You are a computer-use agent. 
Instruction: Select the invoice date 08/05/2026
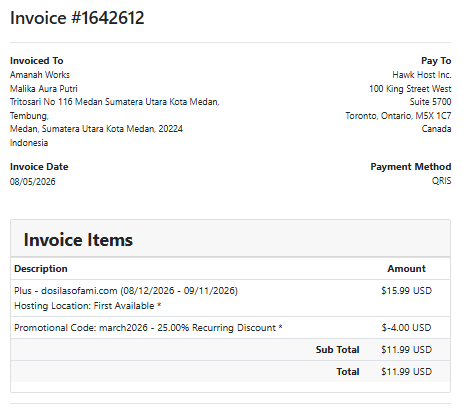coord(33,182)
